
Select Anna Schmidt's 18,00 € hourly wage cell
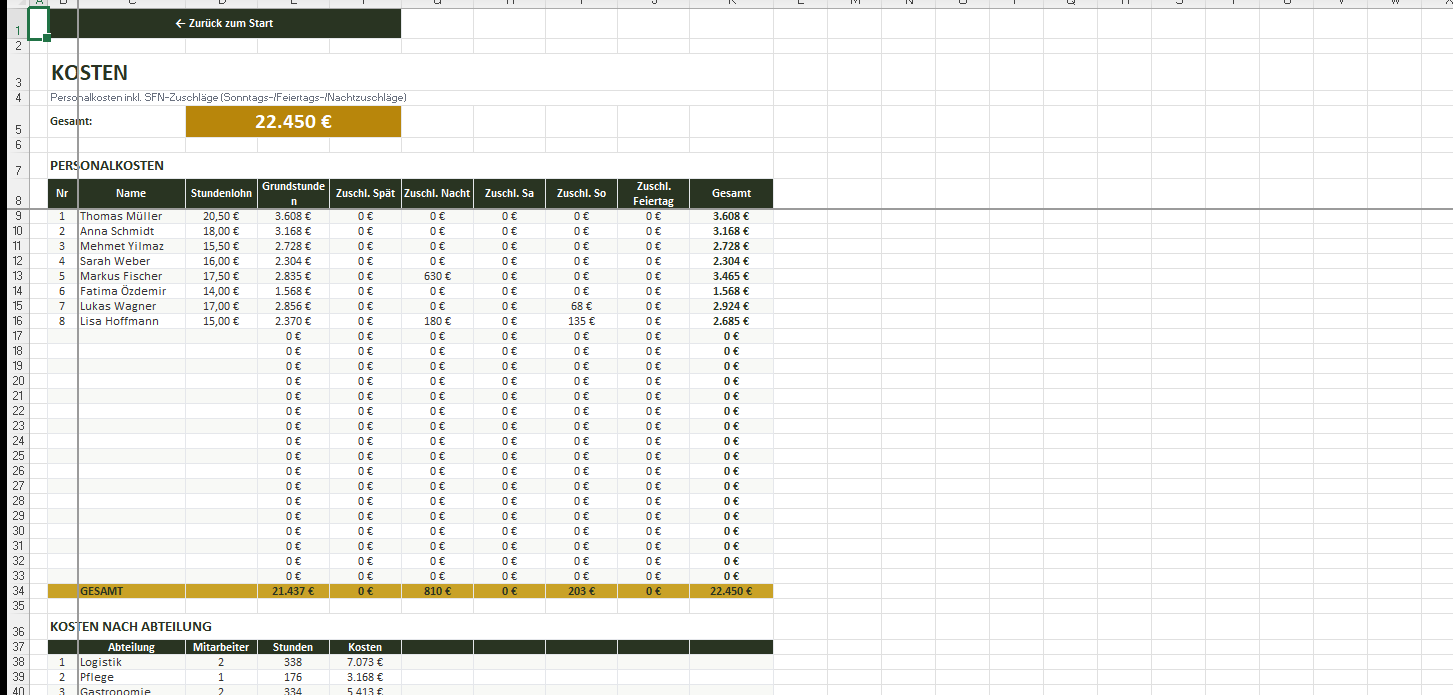pos(221,231)
